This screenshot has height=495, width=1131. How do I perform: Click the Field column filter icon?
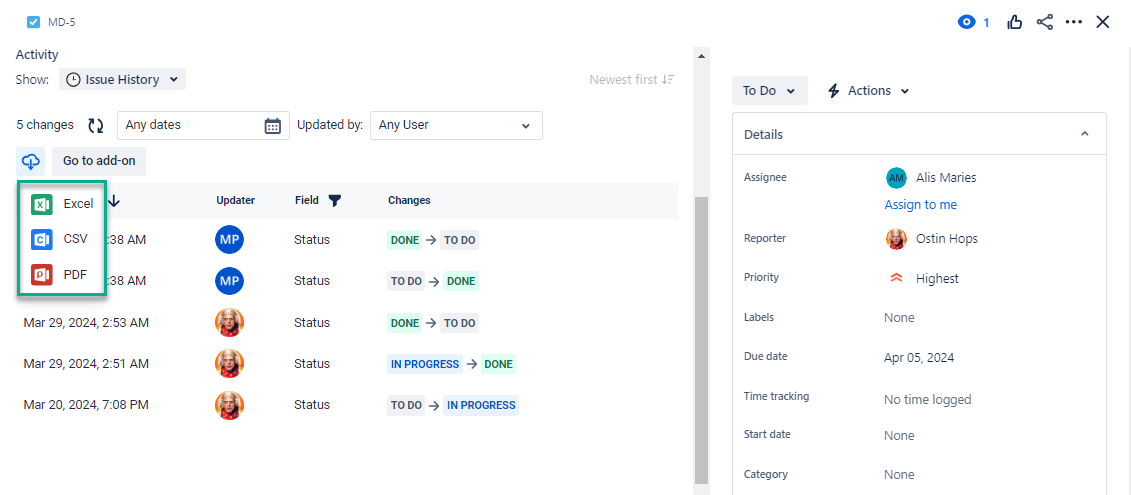pos(335,200)
